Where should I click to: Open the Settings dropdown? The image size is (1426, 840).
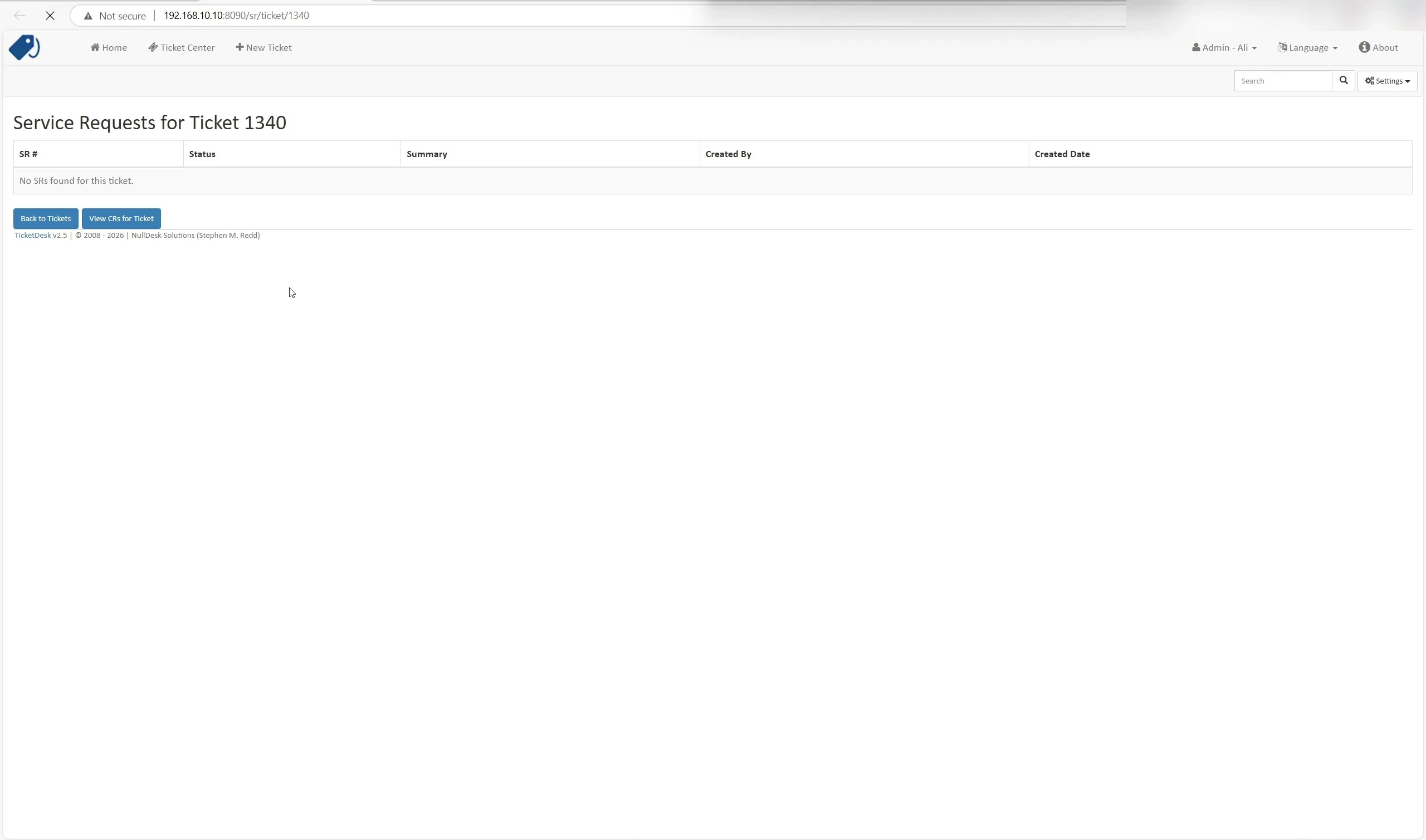click(1387, 81)
